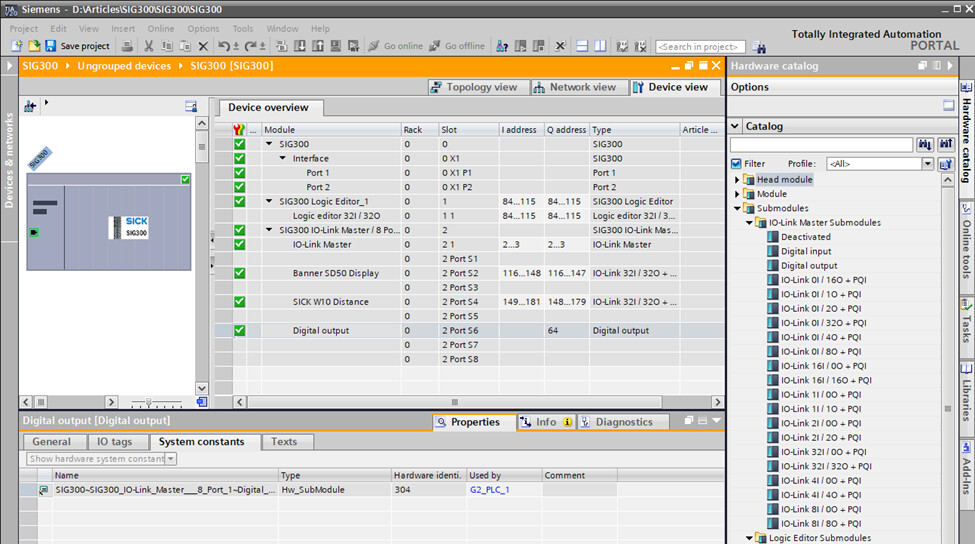Click the Download to device icon

click(x=300, y=46)
